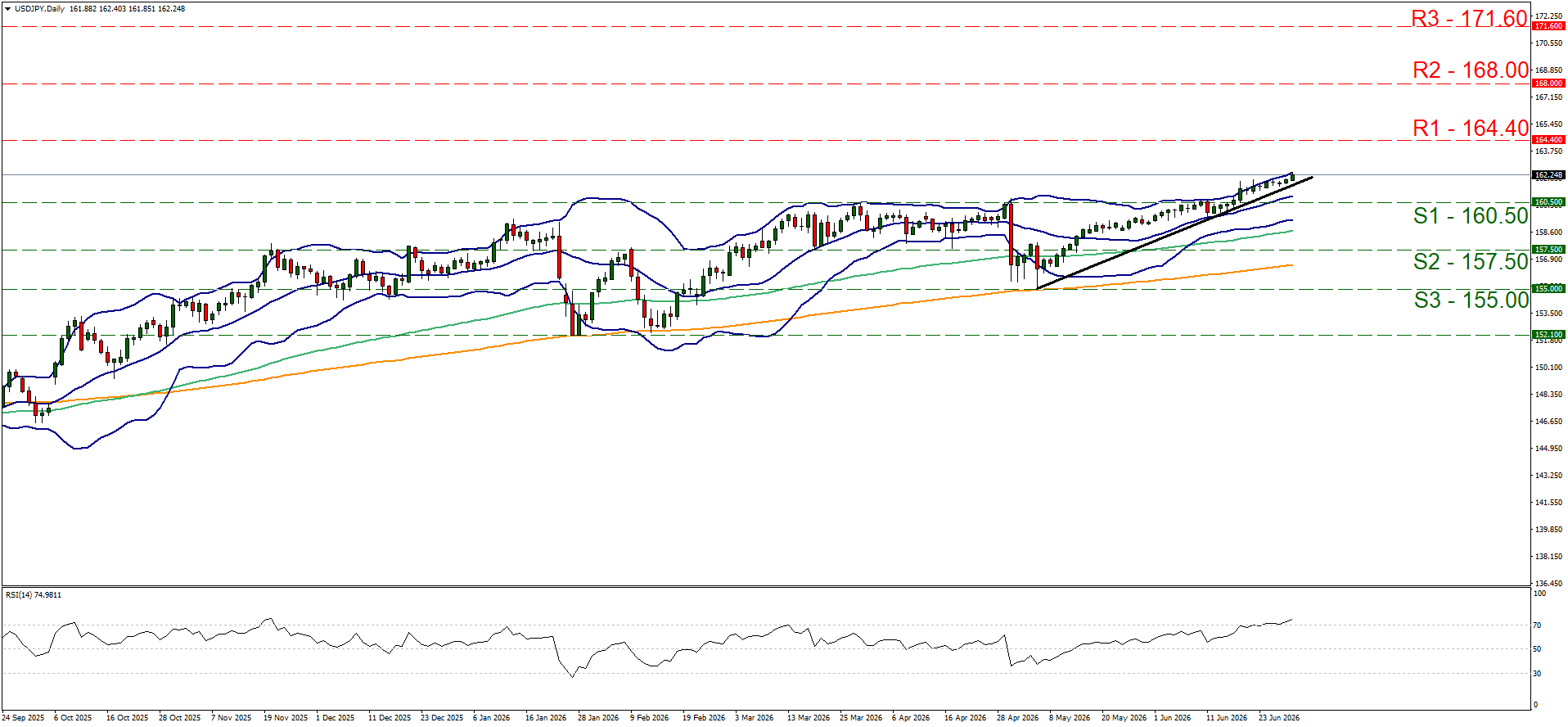
Task: Click the 16 Jan 2026 date marker
Action: coord(546,718)
